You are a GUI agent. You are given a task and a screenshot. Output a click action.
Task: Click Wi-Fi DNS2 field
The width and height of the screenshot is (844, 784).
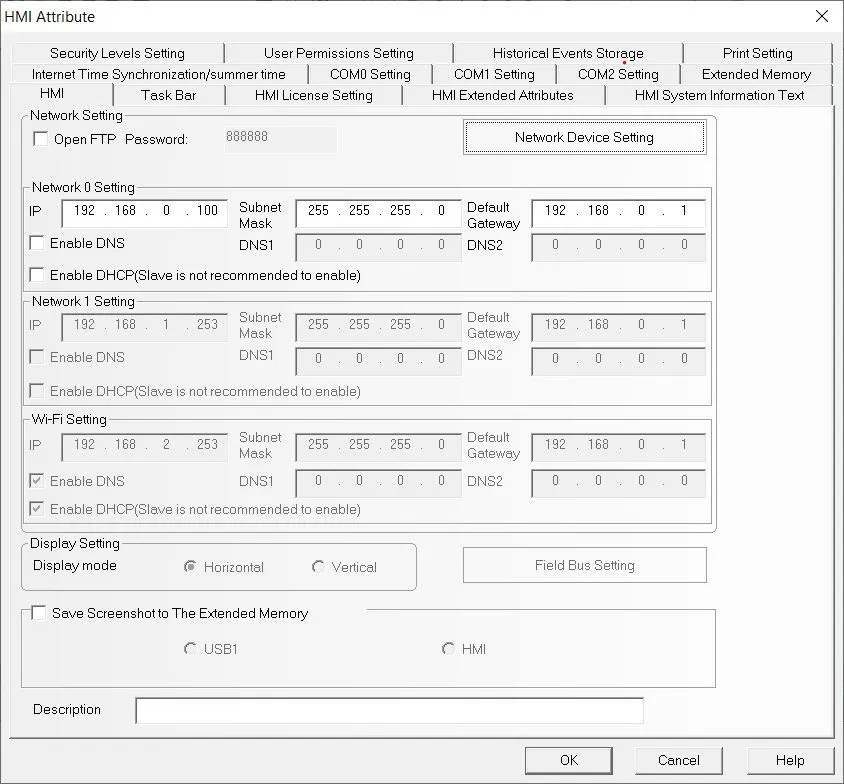(618, 483)
